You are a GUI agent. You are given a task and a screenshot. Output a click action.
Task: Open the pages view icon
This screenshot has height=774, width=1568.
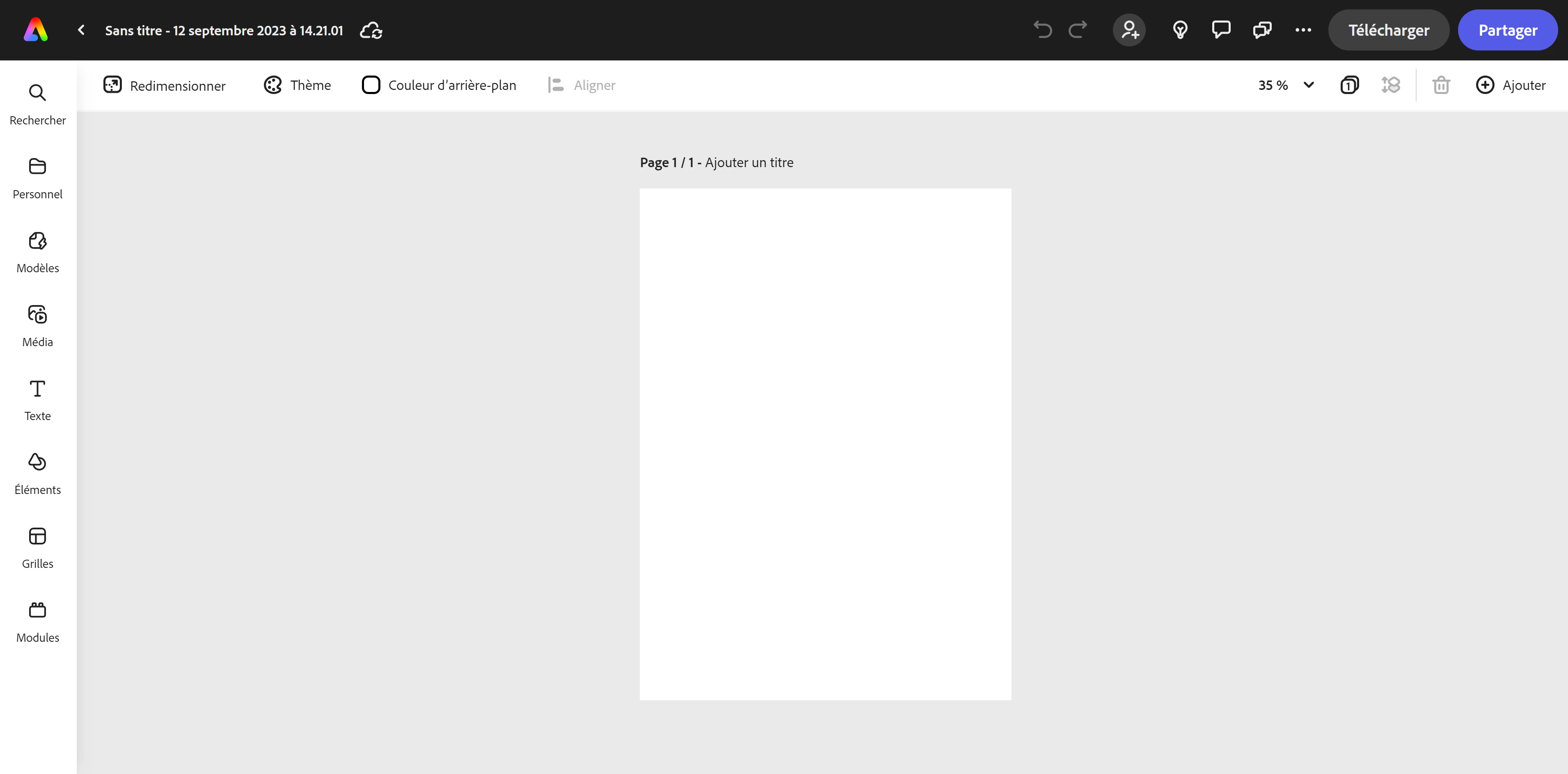pos(1349,85)
